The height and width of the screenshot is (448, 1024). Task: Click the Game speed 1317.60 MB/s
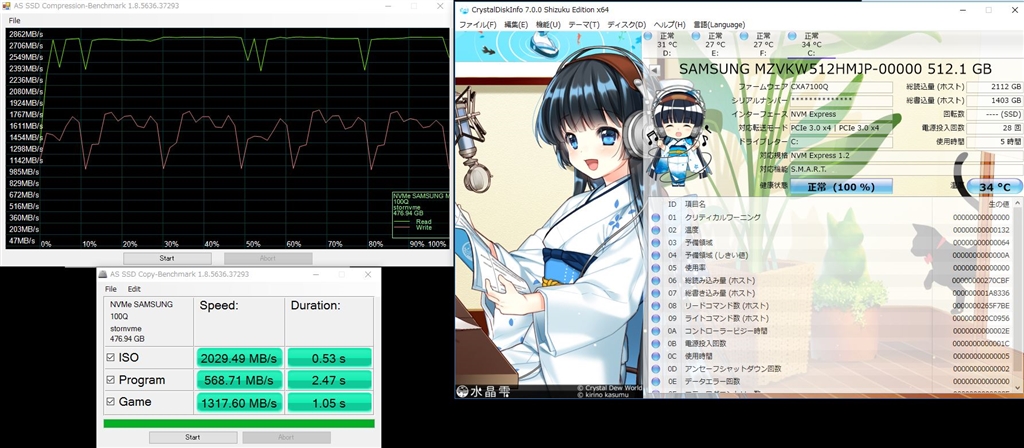[x=238, y=402]
